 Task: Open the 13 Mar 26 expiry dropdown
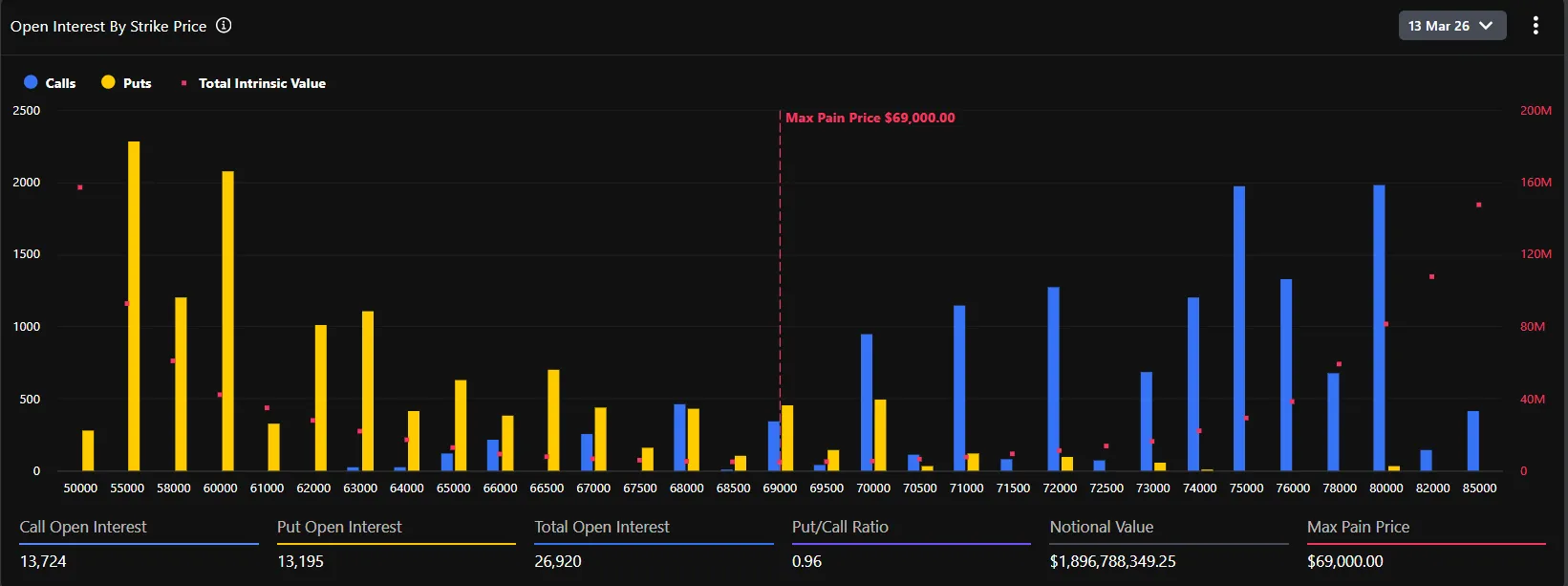1450,26
